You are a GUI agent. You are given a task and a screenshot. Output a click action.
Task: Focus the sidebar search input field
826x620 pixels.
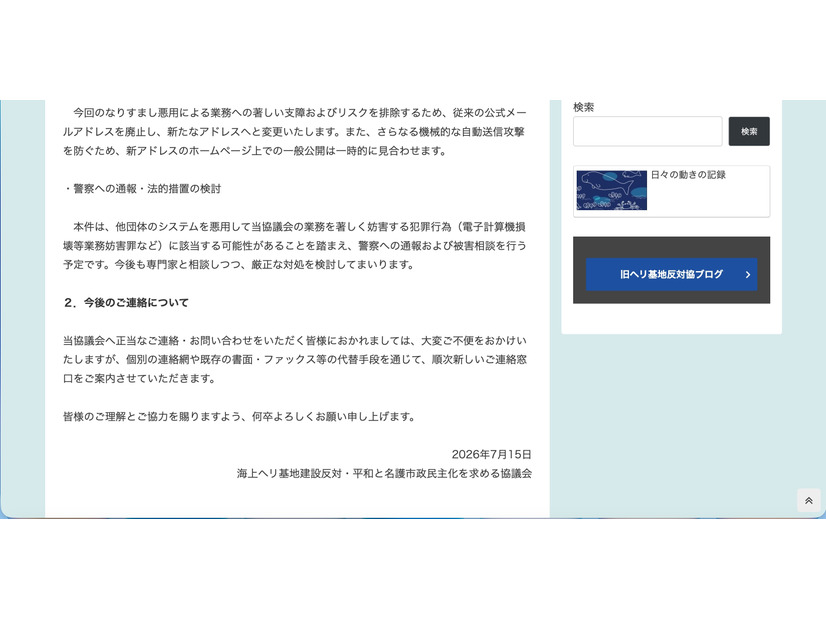pos(647,131)
